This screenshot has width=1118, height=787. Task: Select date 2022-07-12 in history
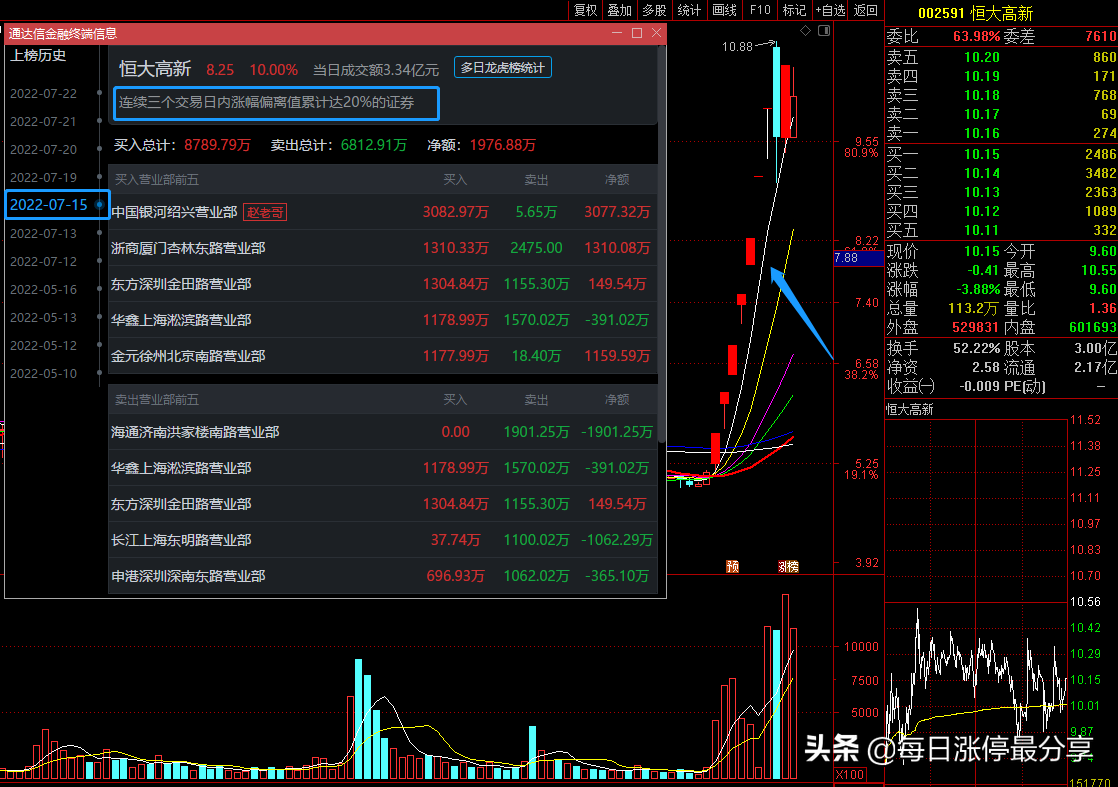43,261
